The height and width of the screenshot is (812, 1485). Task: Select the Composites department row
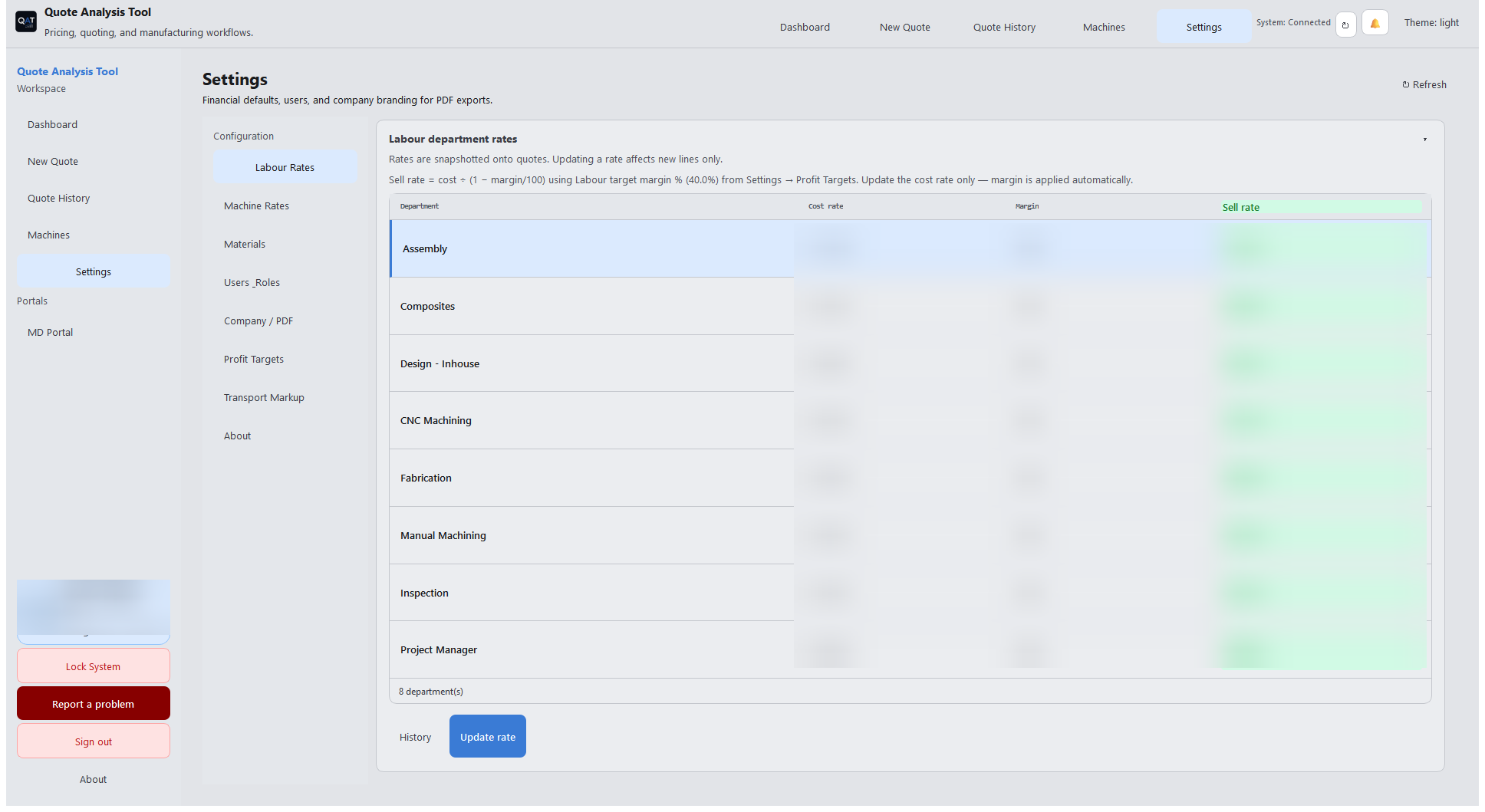tap(910, 307)
